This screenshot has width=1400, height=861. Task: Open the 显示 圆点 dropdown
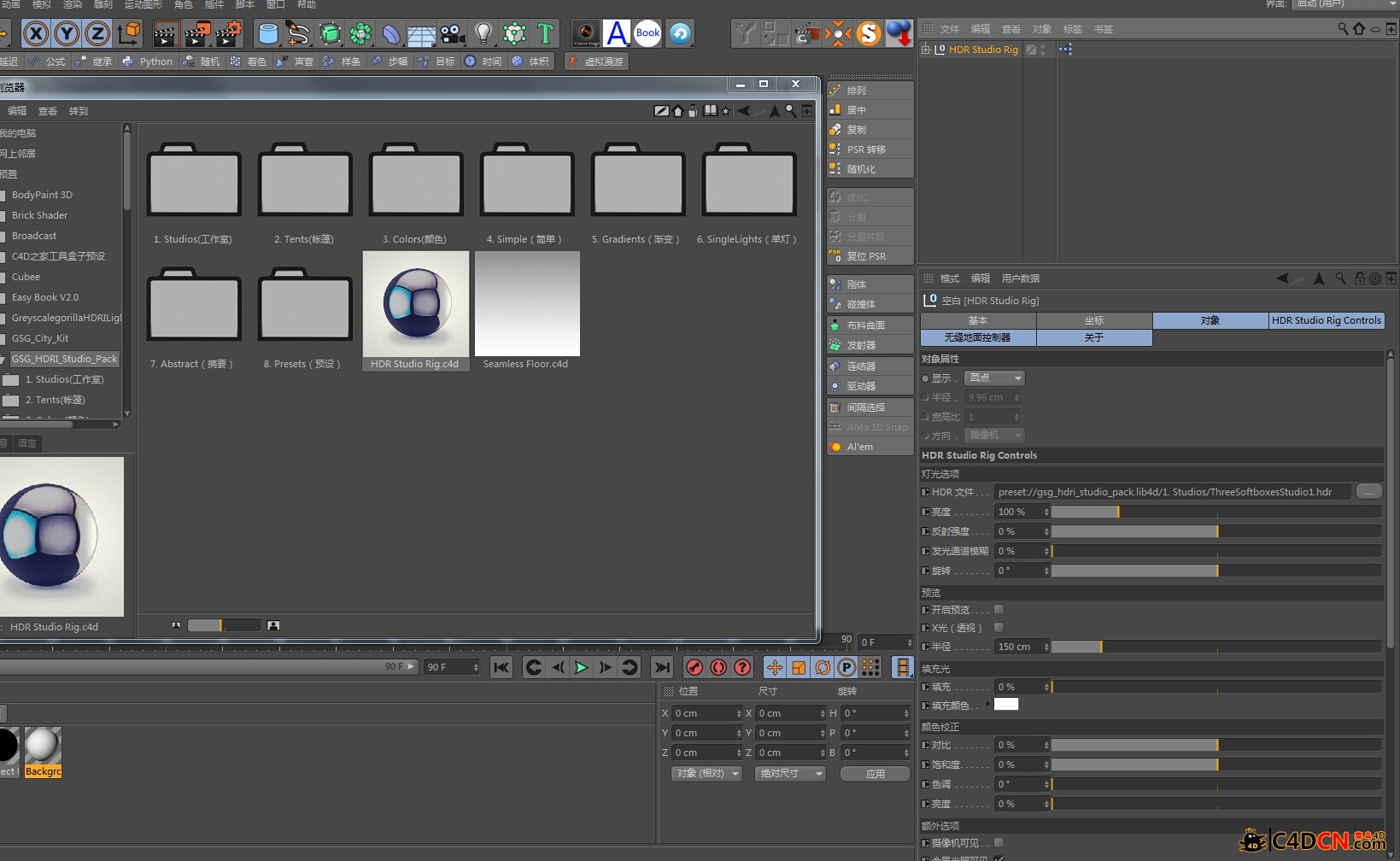(x=994, y=378)
